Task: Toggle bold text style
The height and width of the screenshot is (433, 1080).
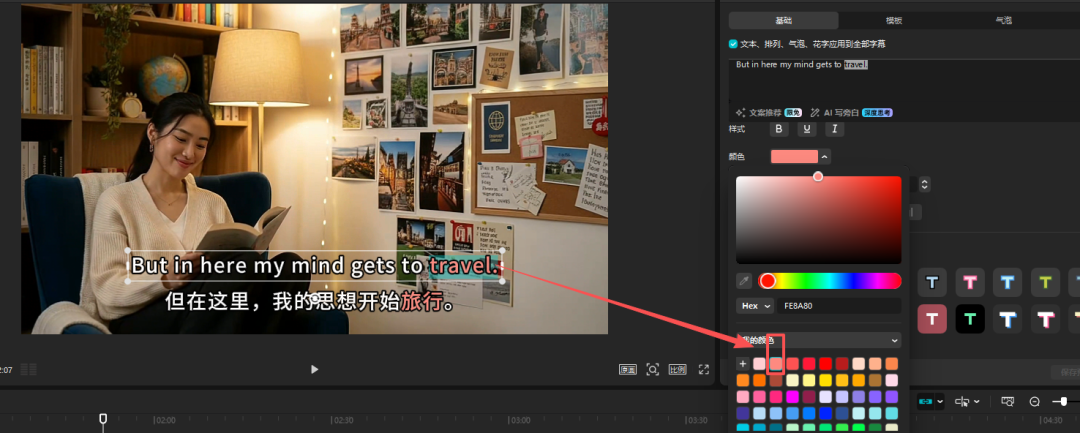Action: tap(779, 129)
